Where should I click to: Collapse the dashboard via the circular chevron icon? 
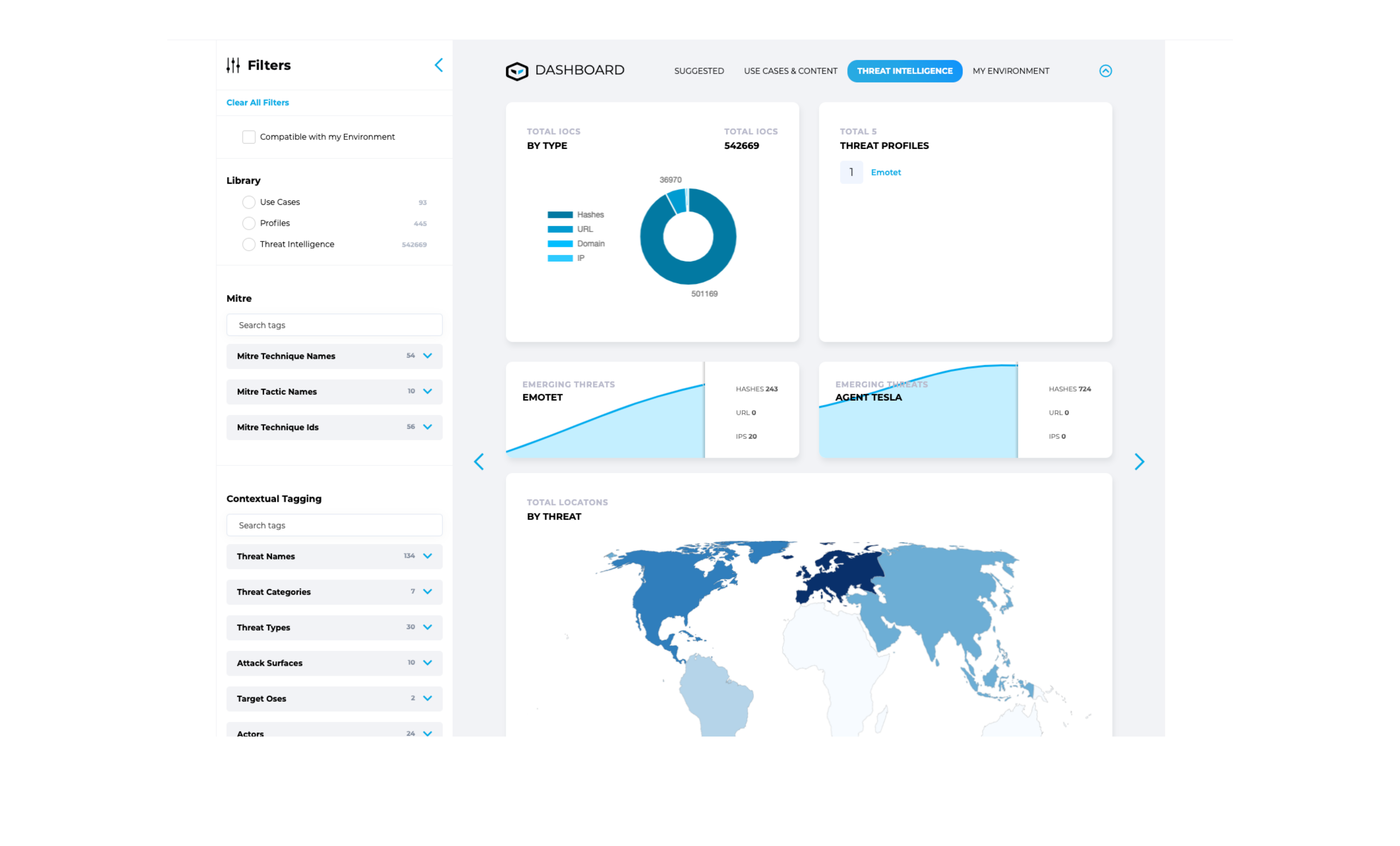1106,71
